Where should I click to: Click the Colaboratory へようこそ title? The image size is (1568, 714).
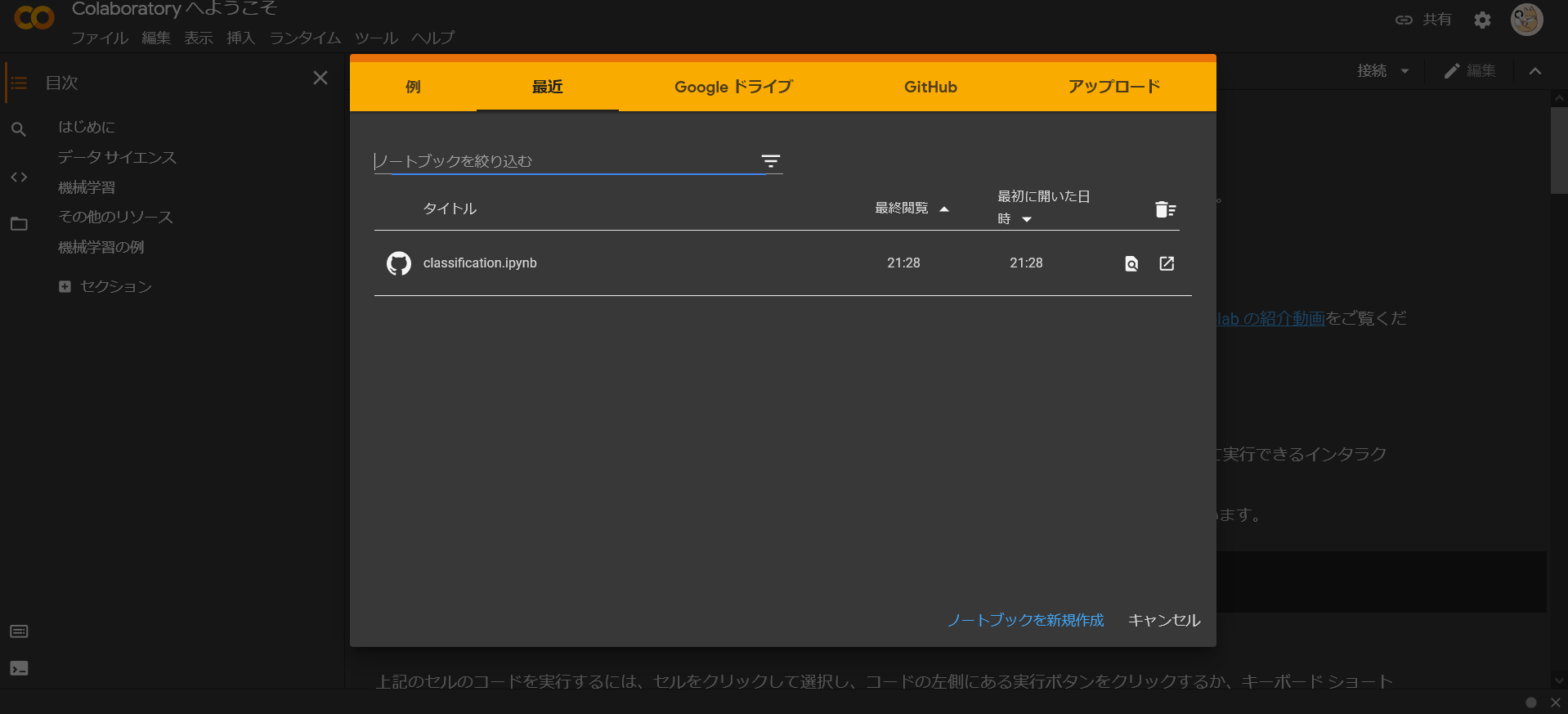174,9
